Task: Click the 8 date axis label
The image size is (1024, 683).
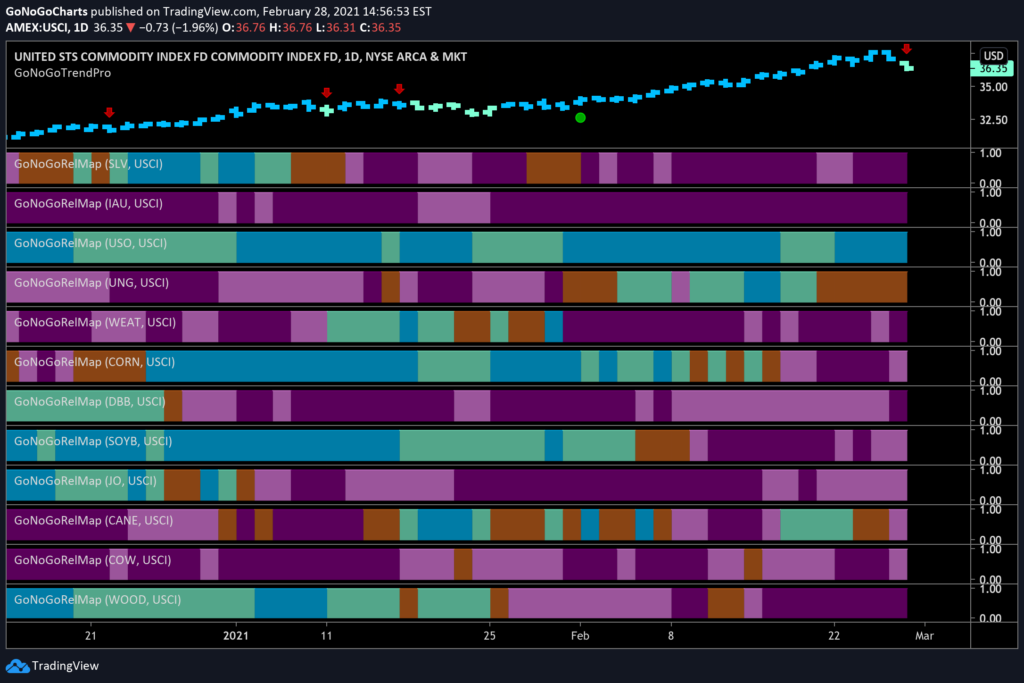Action: (x=671, y=635)
